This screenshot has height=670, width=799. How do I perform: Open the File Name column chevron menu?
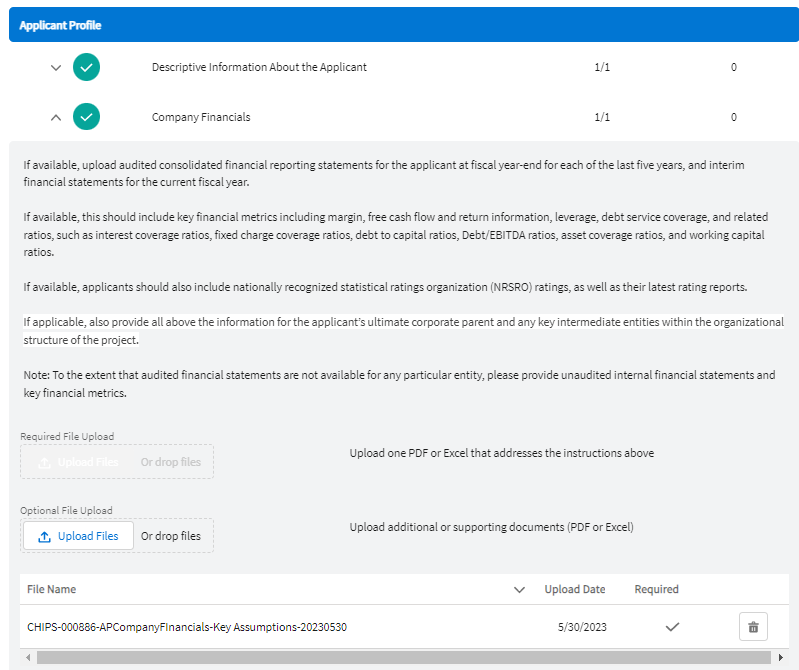519,590
